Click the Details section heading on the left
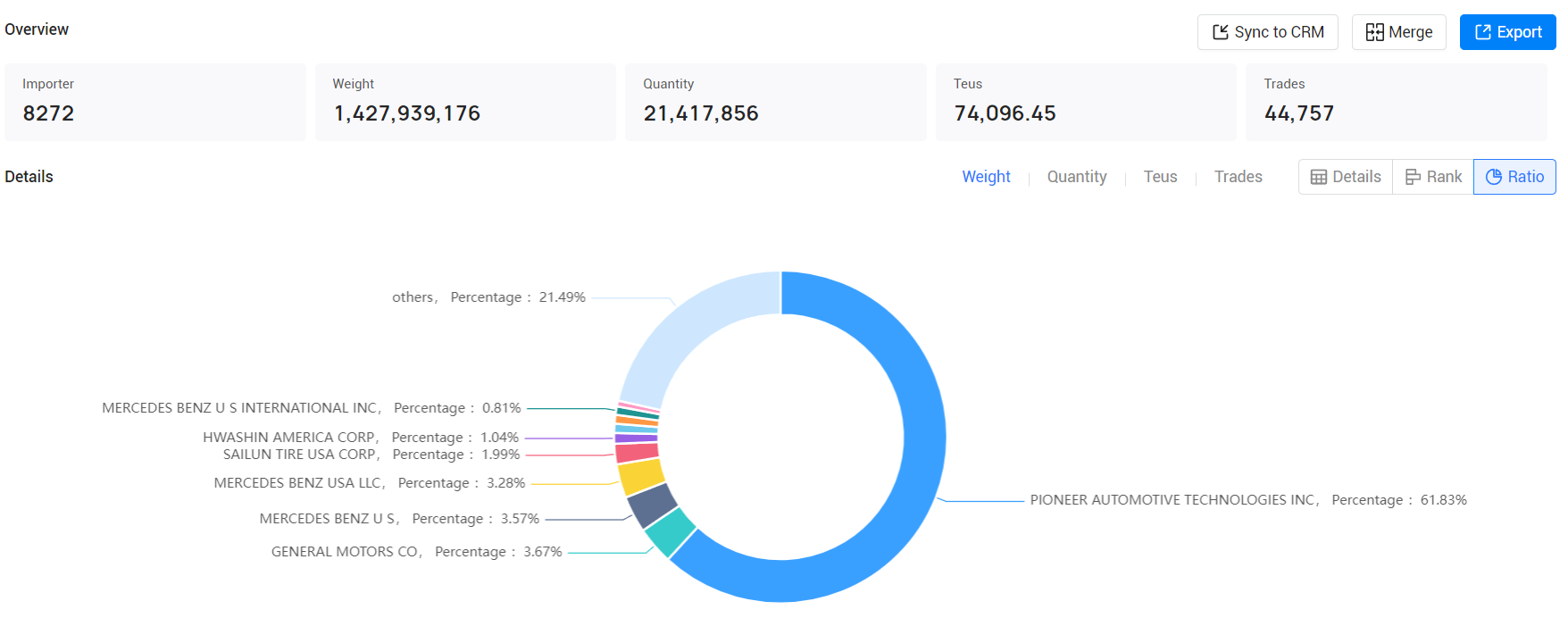 pyautogui.click(x=29, y=177)
